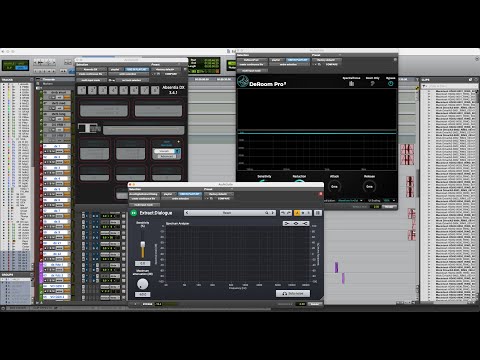This screenshot has height=360, width=480.
Task: Toggle COMPARE in DeRoom Pro window
Action: pyautogui.click(x=332, y=64)
